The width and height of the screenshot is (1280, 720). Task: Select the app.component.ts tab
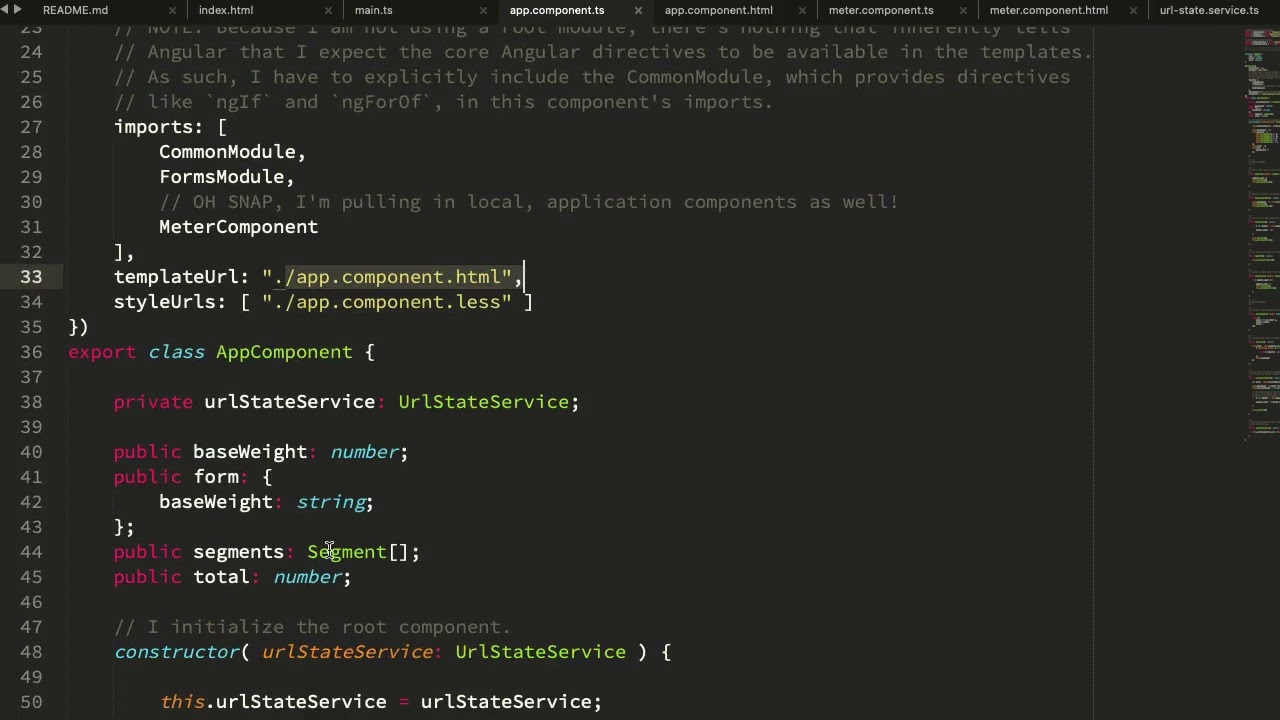click(x=557, y=10)
